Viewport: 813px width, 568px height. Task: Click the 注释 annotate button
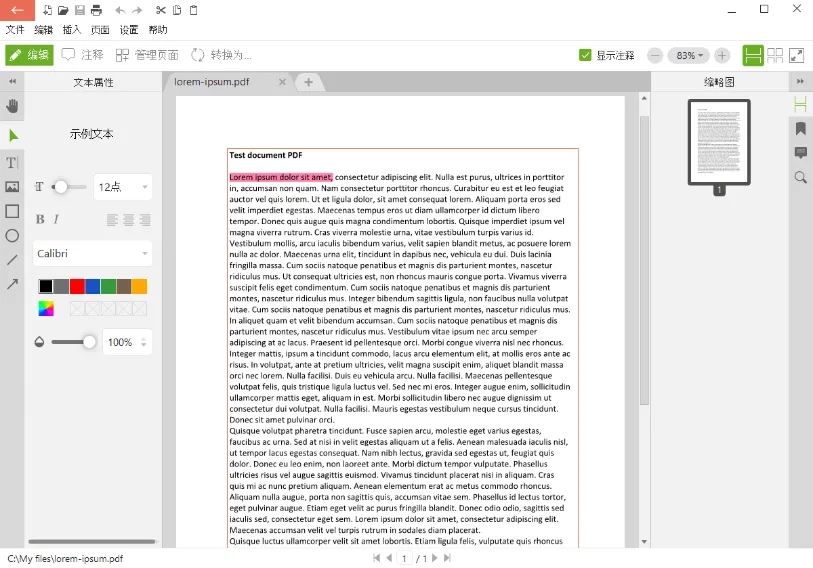point(82,55)
